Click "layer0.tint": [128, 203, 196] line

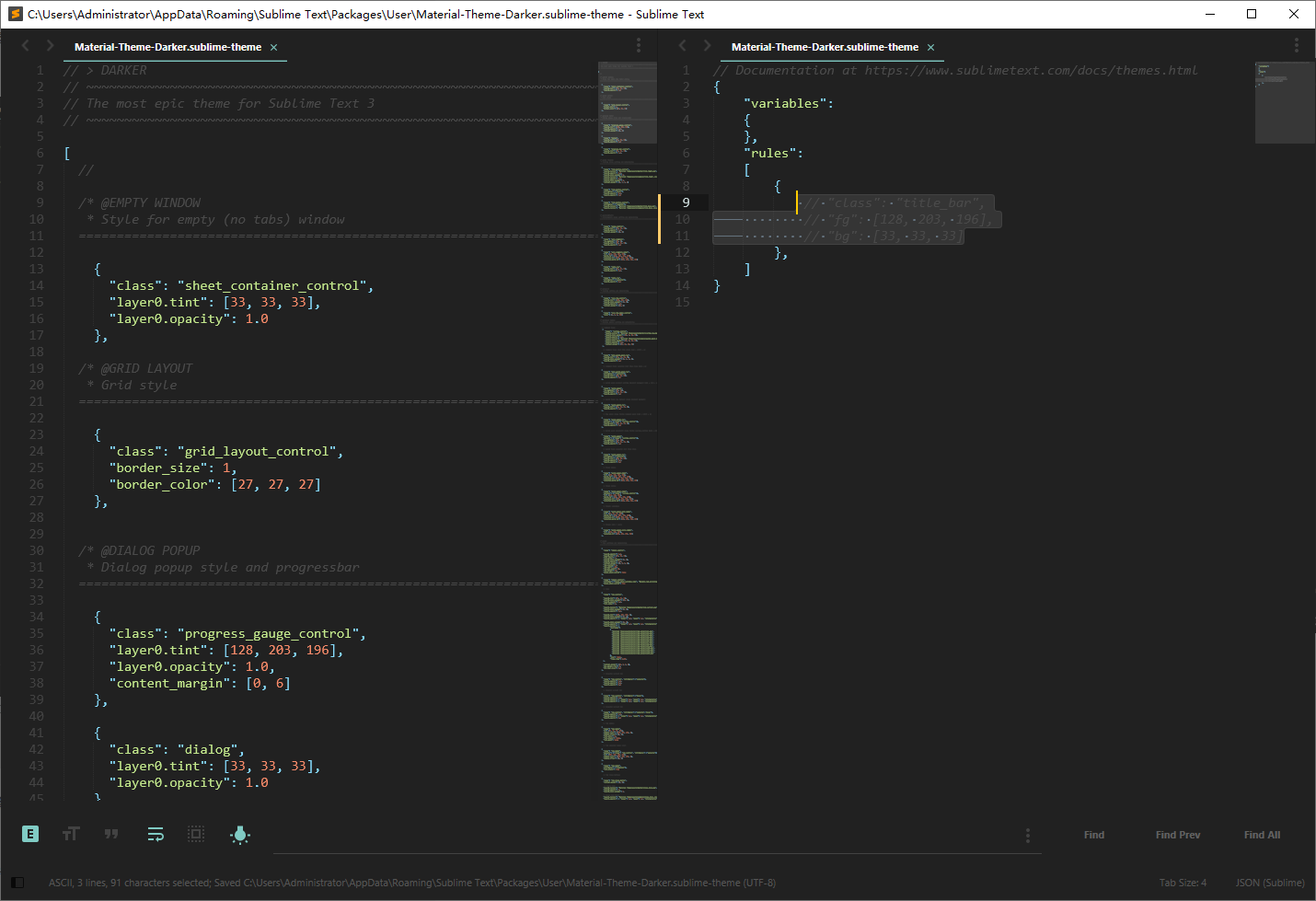click(226, 650)
